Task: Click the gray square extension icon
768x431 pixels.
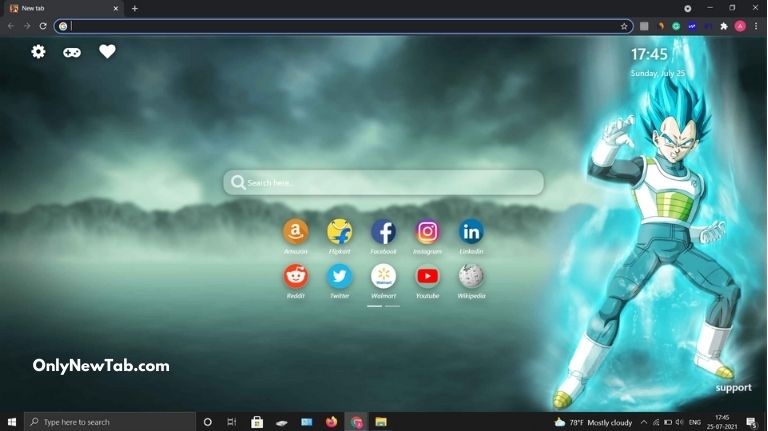Action: tap(645, 26)
